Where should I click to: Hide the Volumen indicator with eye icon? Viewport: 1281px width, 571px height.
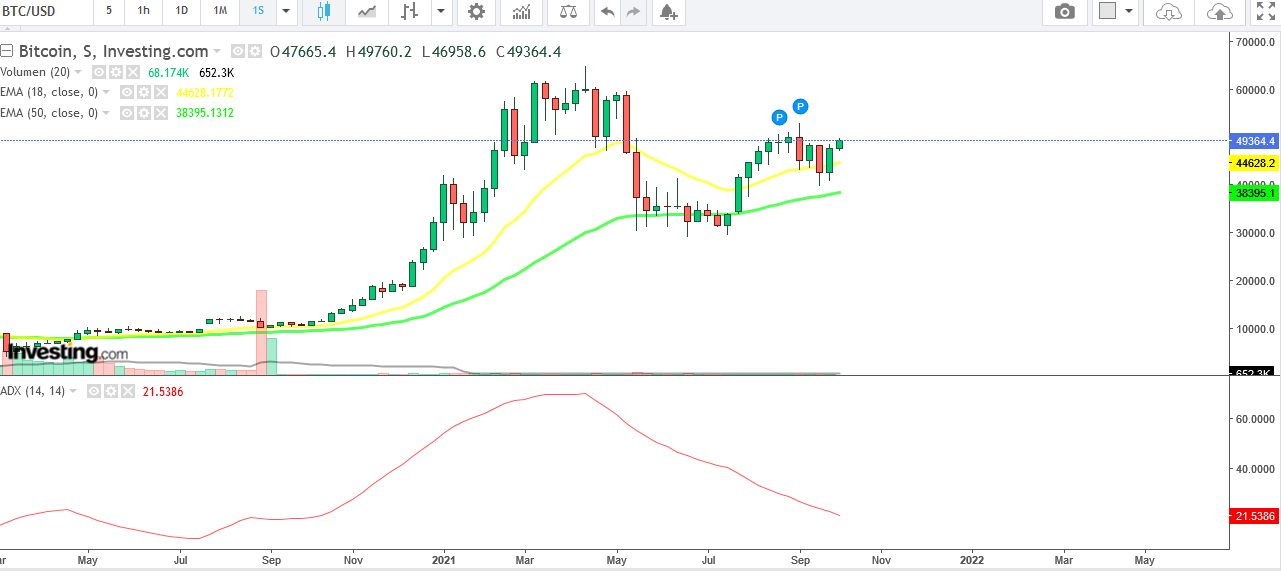[99, 72]
